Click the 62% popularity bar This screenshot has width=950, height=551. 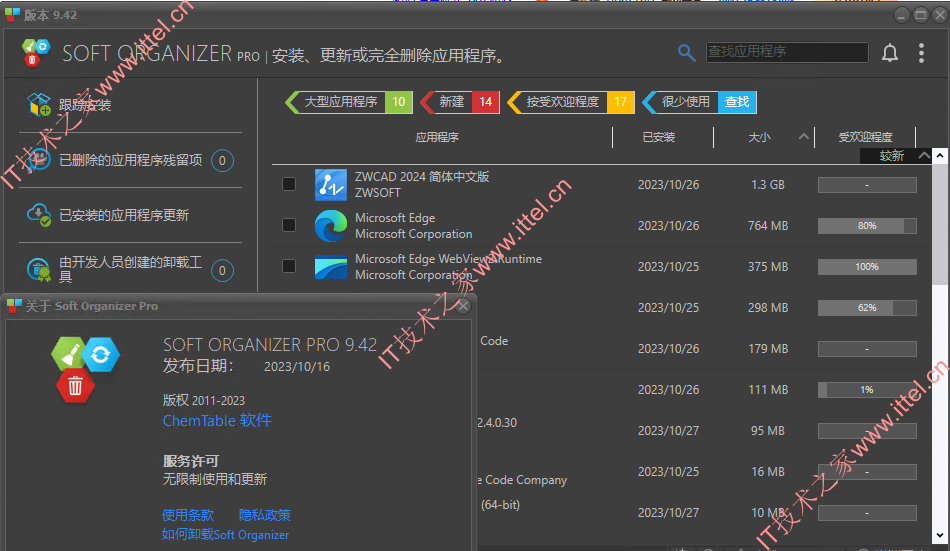867,308
